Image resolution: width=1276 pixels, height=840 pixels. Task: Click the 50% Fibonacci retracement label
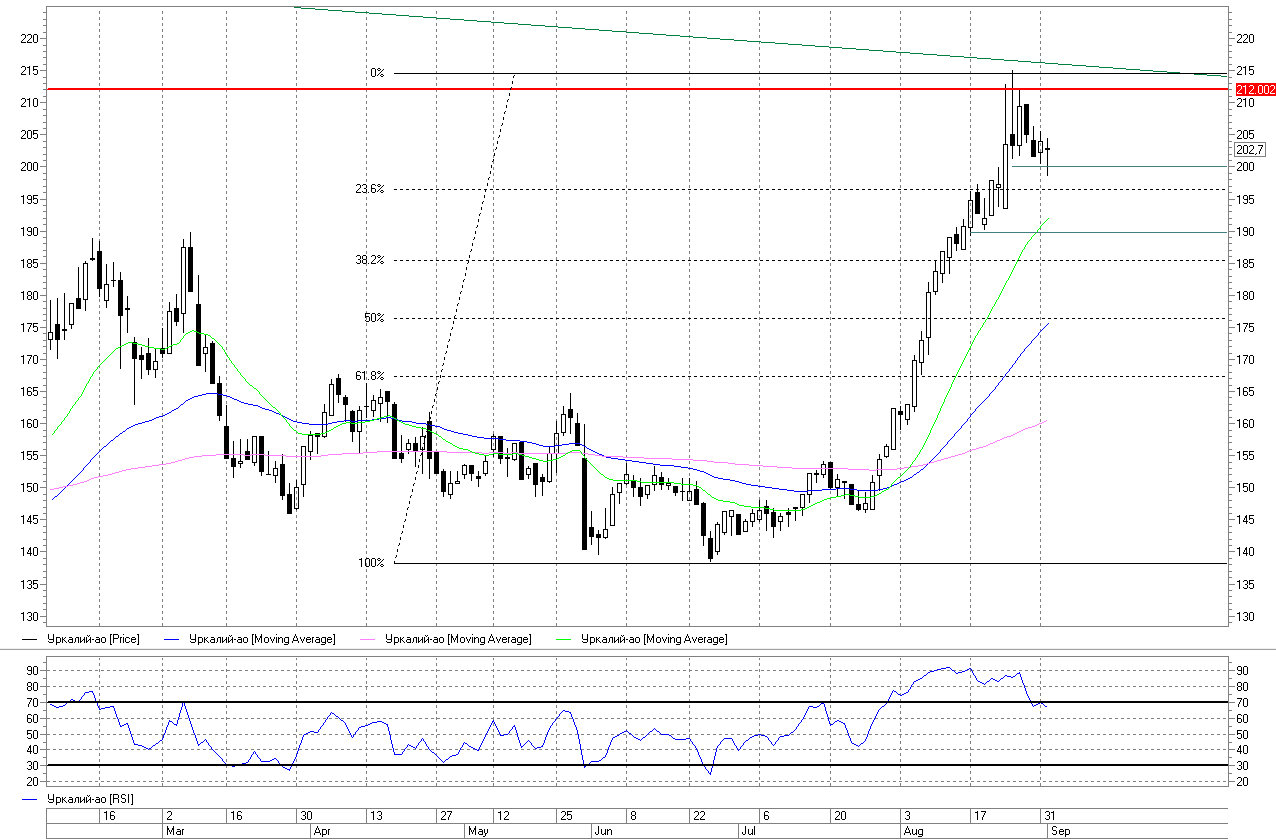(x=374, y=318)
